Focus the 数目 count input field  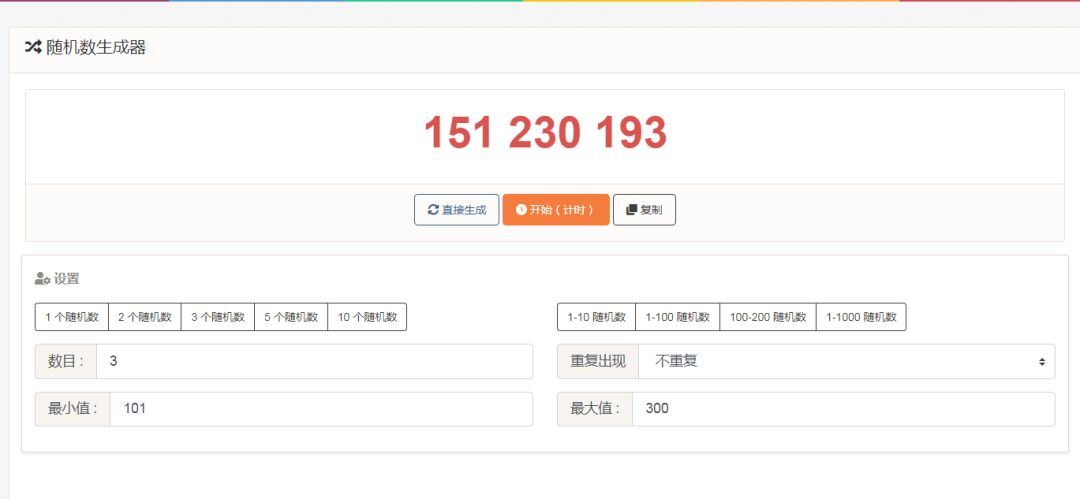click(314, 361)
